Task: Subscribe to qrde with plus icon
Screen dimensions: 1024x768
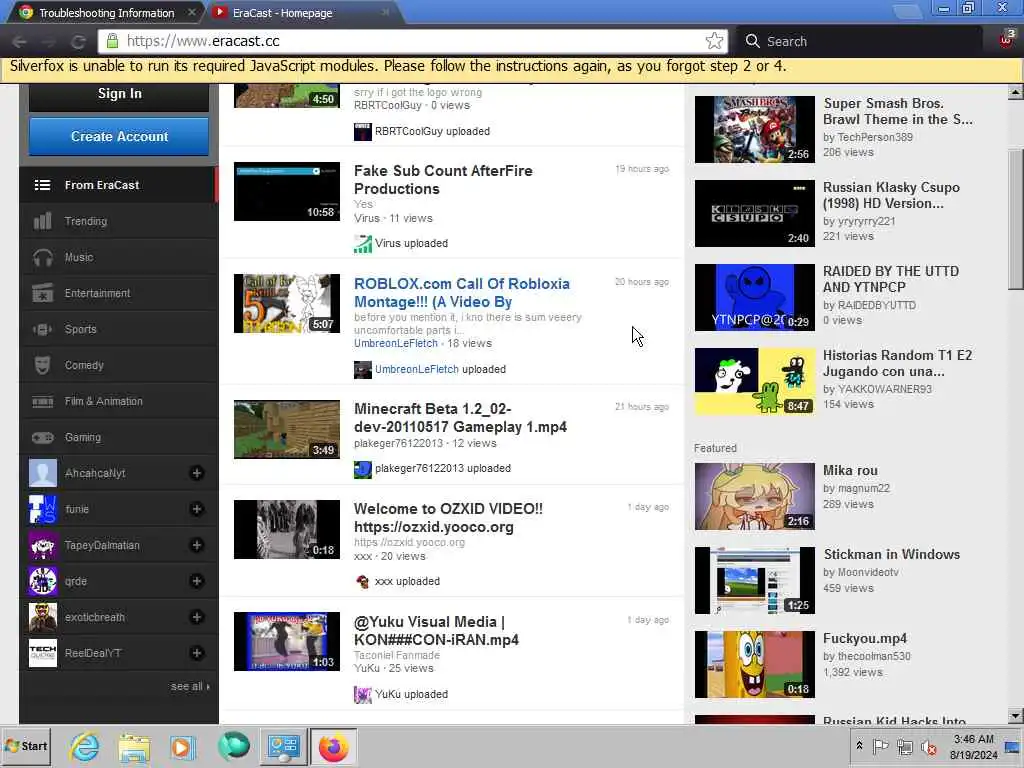Action: [197, 581]
